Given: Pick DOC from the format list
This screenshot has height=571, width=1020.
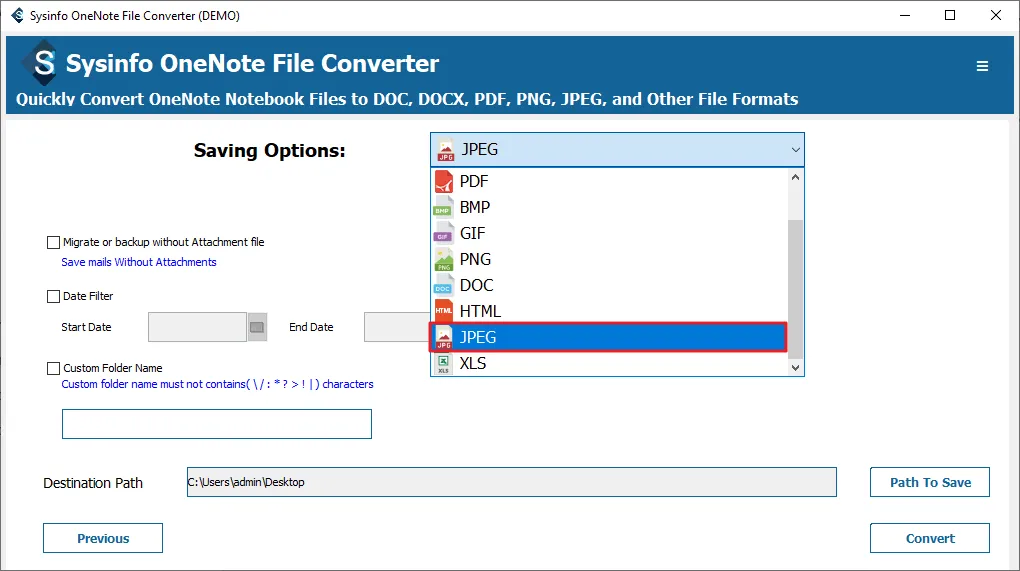Looking at the screenshot, I should tap(609, 286).
